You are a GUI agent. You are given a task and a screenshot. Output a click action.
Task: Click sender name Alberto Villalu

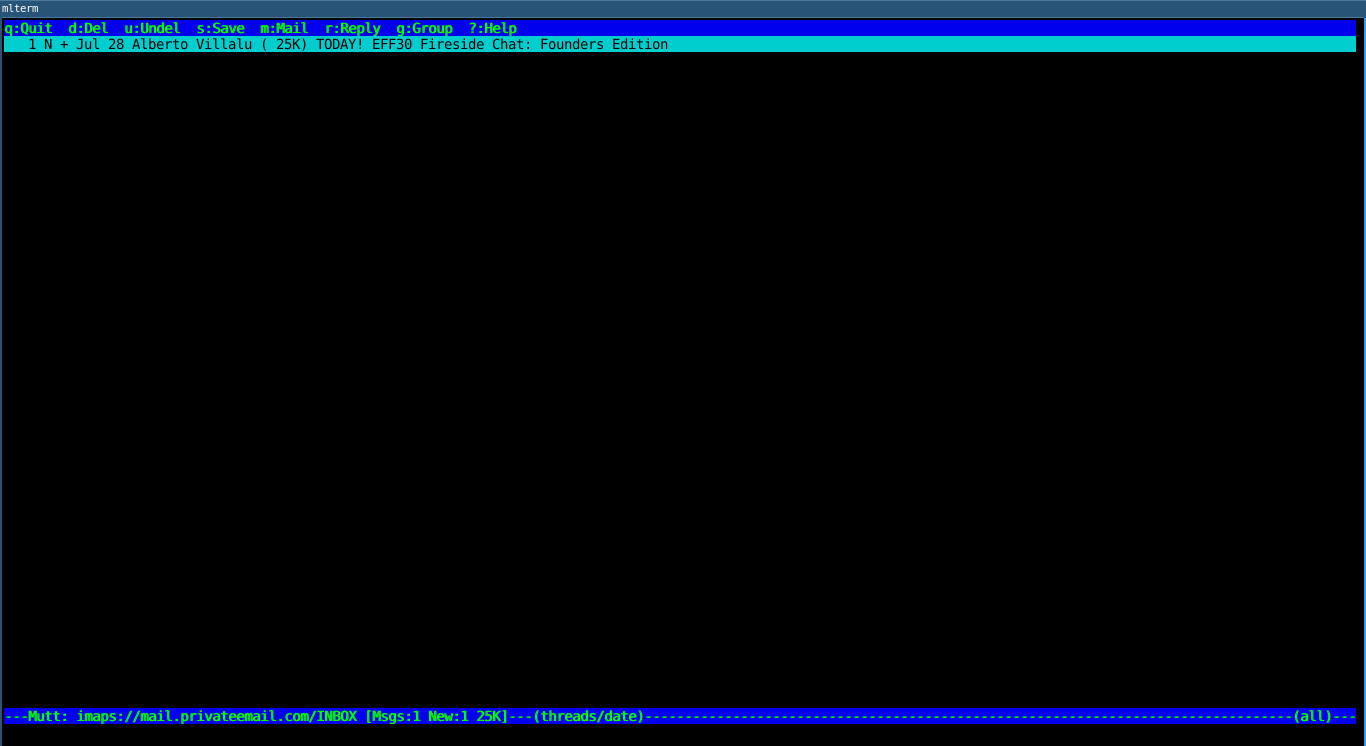click(192, 44)
